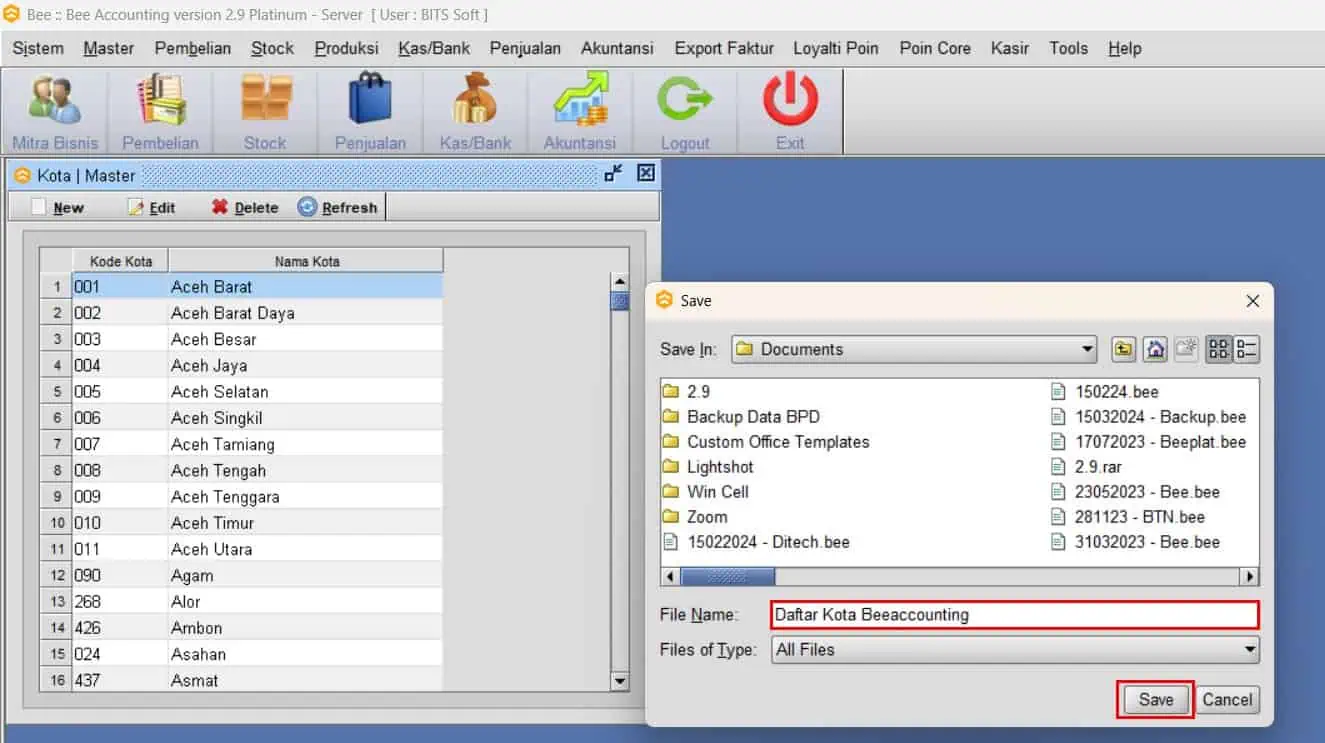Click the green Logout icon
Viewport: 1325px width, 743px height.
tap(685, 111)
